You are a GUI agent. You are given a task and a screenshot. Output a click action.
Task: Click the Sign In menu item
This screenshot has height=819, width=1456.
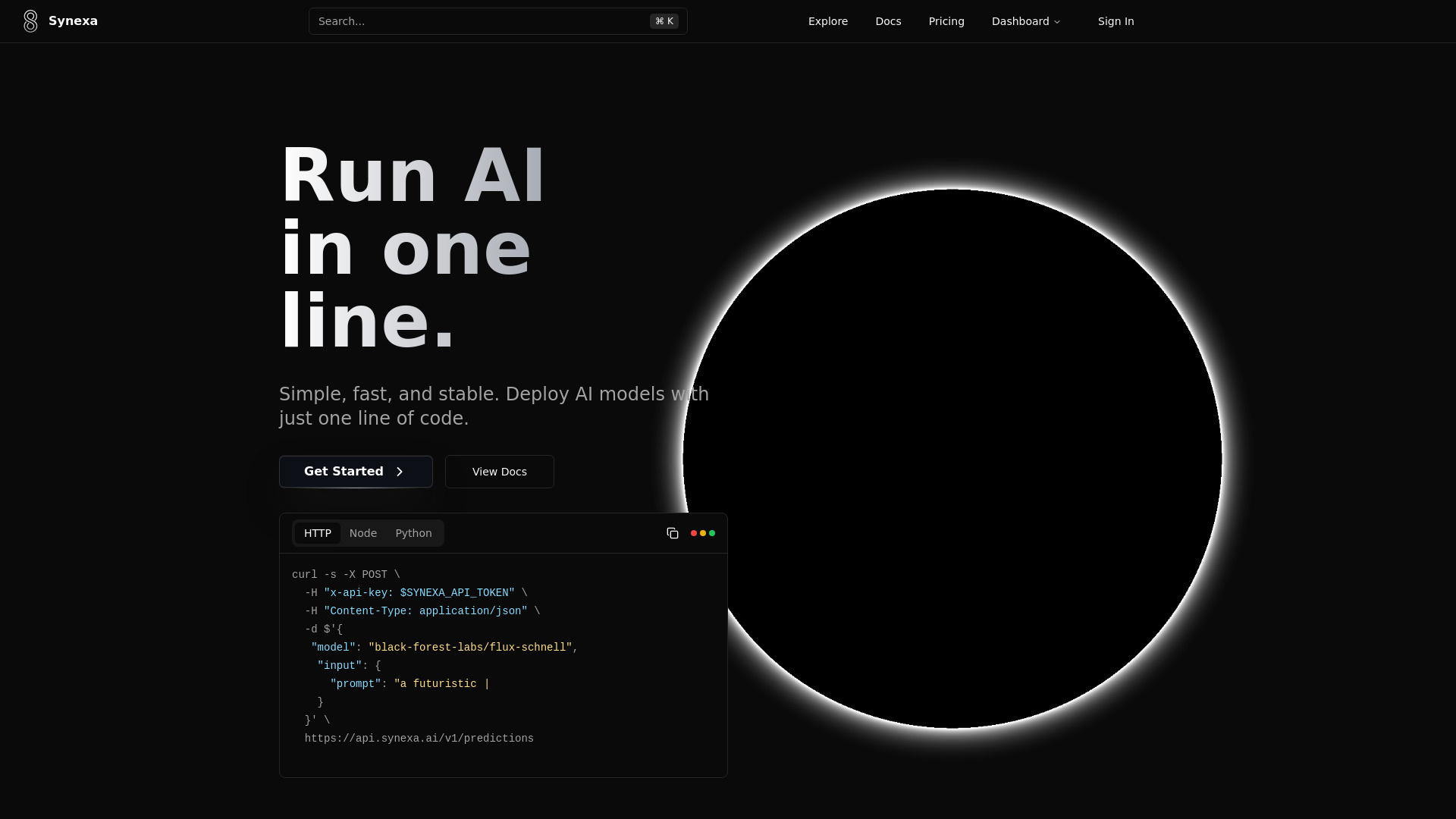point(1116,21)
